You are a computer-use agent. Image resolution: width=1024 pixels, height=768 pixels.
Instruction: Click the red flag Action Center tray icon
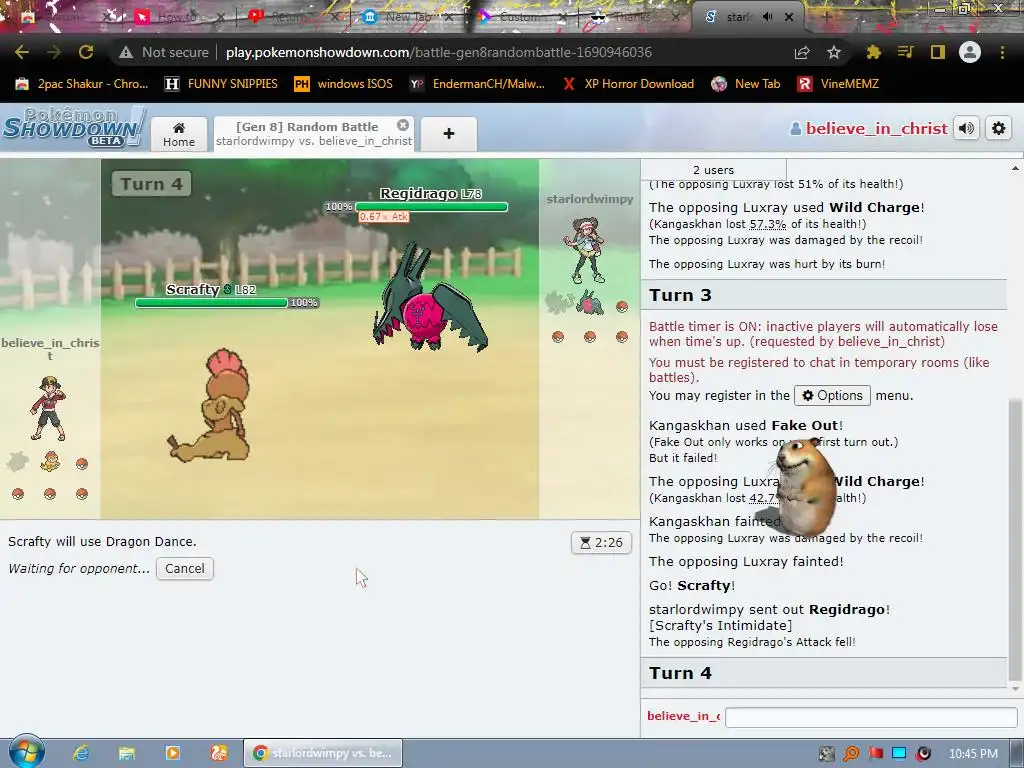click(x=876, y=754)
